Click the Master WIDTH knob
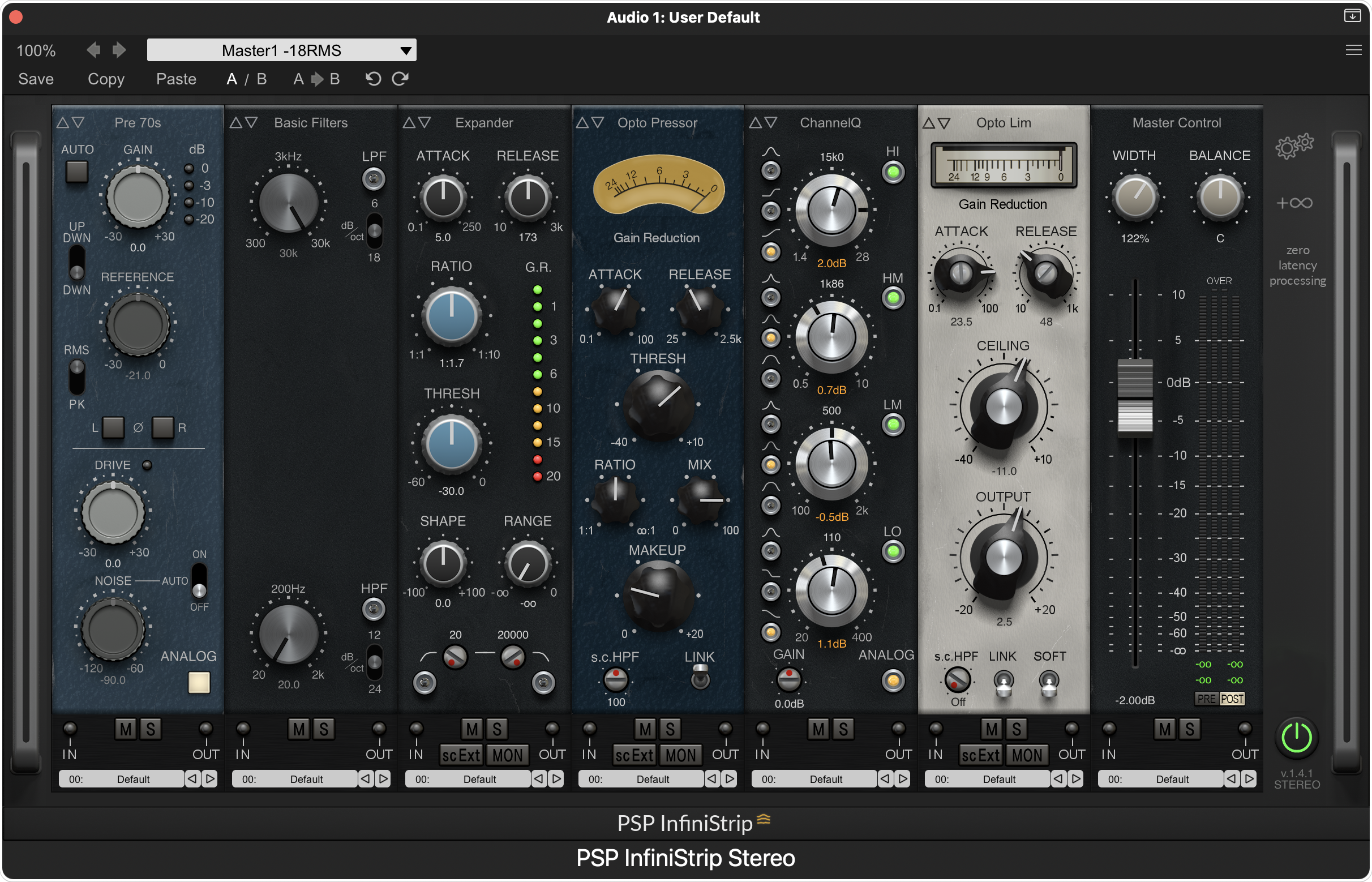 pyautogui.click(x=1135, y=198)
